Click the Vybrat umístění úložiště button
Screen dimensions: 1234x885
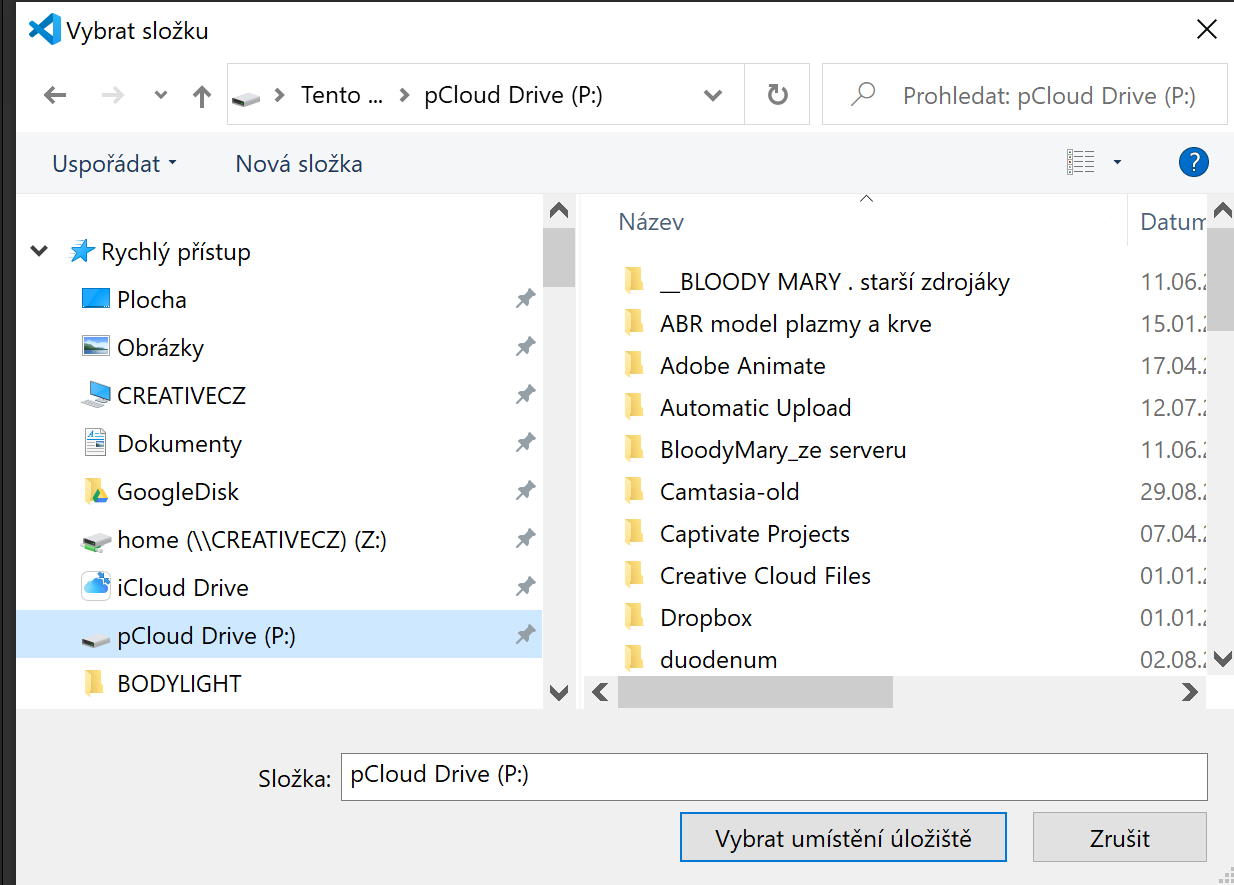(x=842, y=838)
